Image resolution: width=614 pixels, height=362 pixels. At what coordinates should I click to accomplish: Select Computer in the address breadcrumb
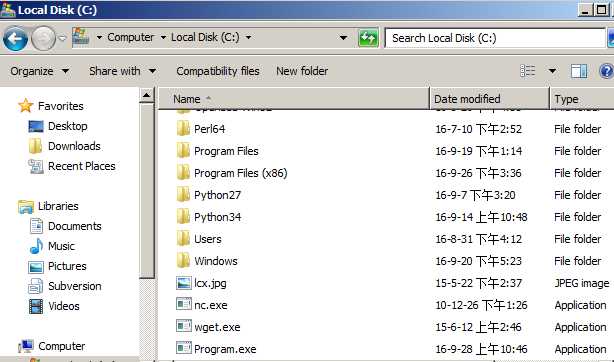tap(130, 38)
